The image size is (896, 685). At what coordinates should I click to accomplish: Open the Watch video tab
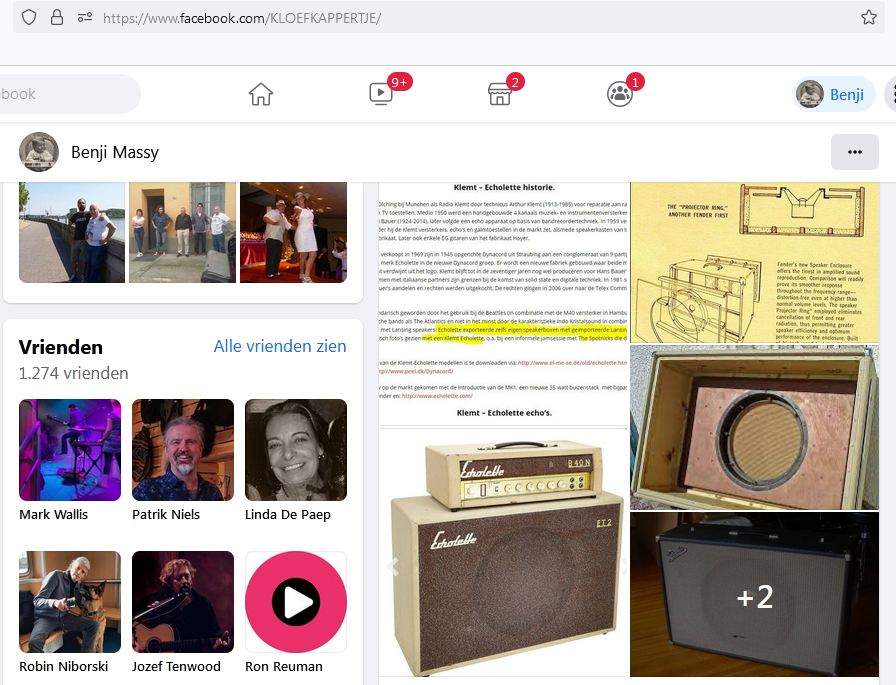(x=381, y=94)
